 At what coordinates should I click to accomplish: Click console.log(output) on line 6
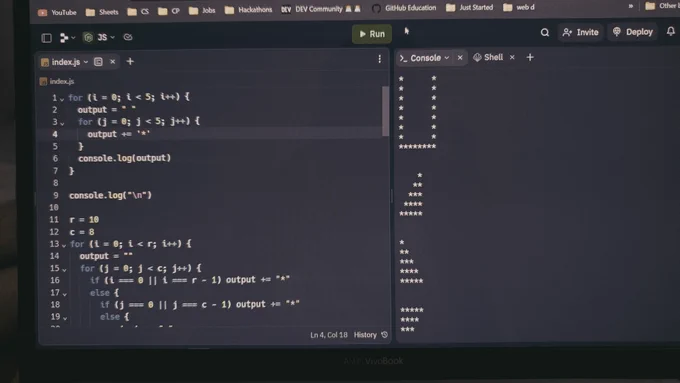point(124,158)
